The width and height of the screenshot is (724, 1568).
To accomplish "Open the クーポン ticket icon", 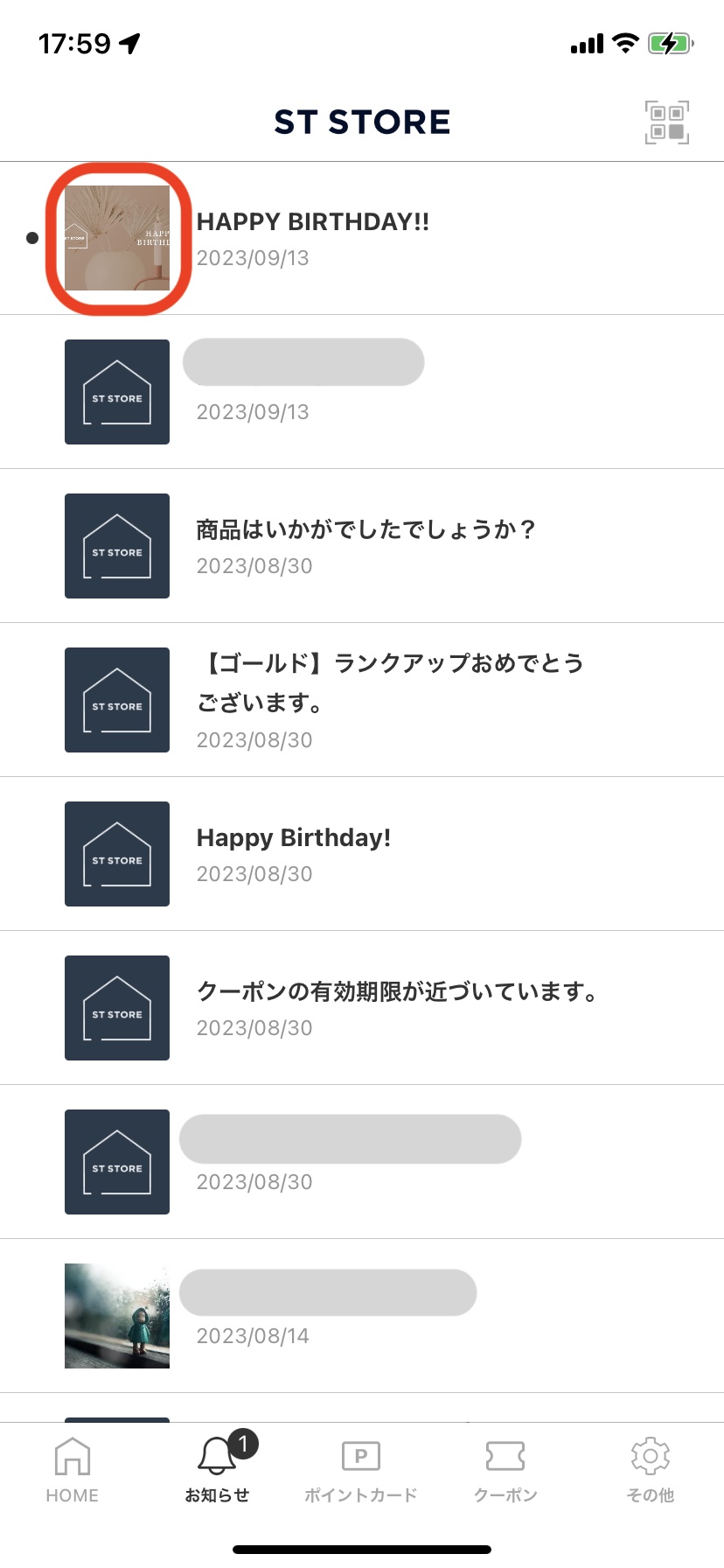I will (x=505, y=1456).
